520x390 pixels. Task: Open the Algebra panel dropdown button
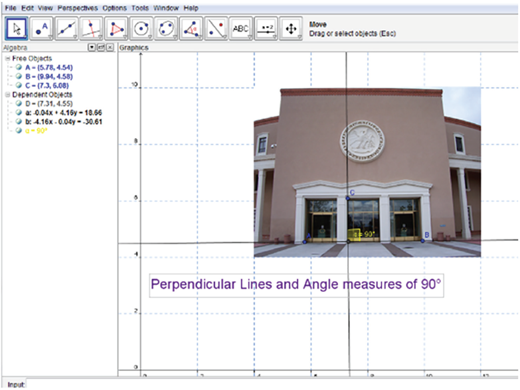tap(92, 47)
